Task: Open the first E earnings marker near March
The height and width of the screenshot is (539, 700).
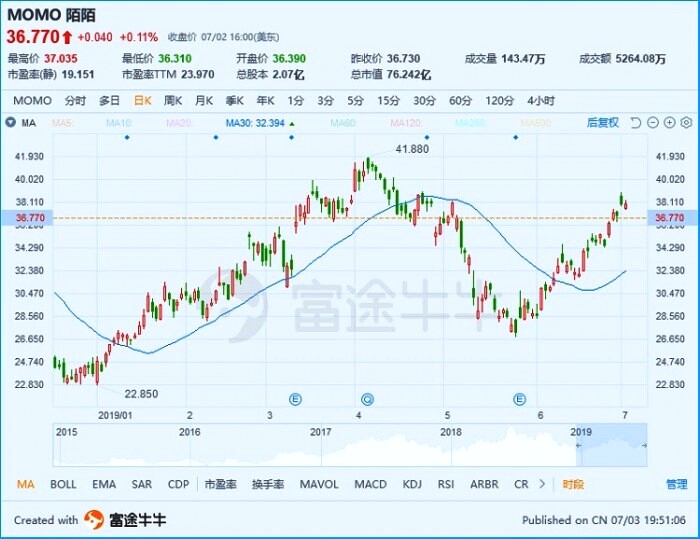Action: [295, 399]
